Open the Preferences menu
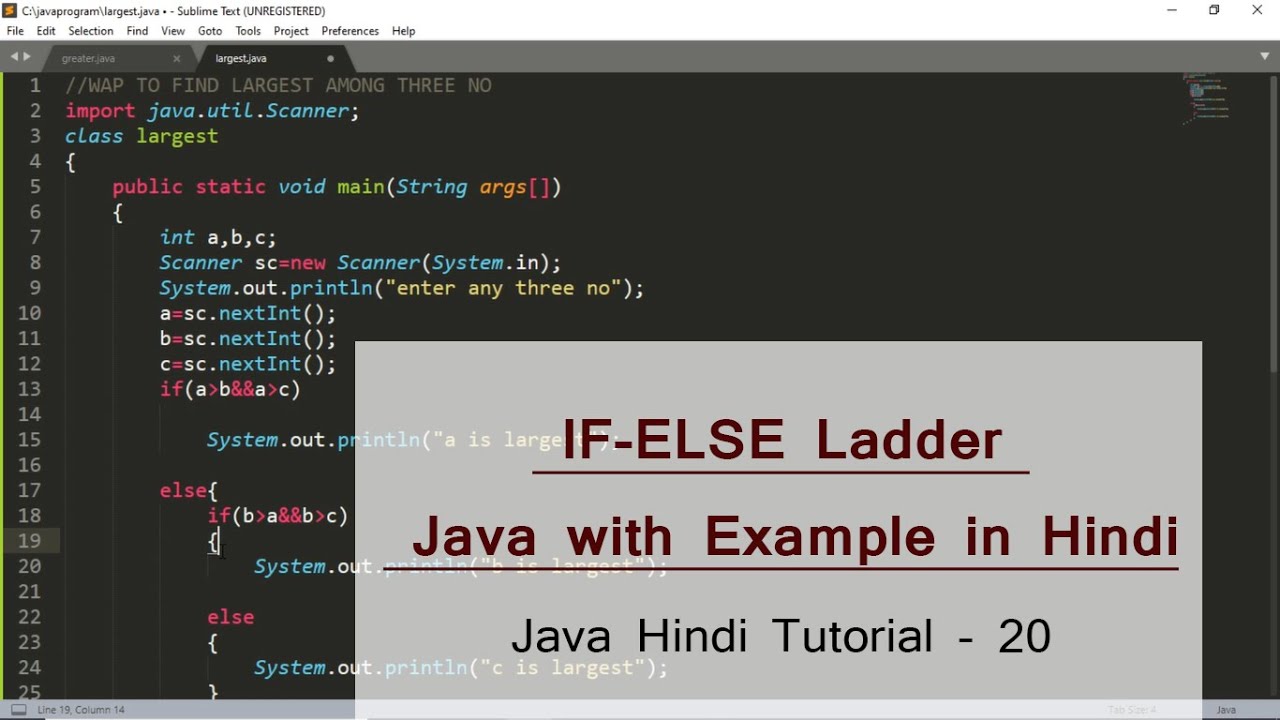 pos(350,31)
